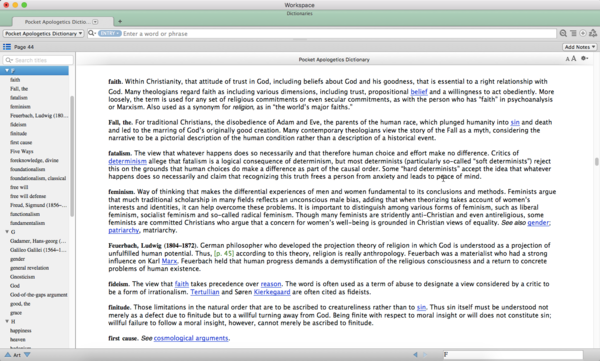The width and height of the screenshot is (600, 361).
Task: Click the share/recycle icon at far right of toolbar
Action: tap(593, 33)
